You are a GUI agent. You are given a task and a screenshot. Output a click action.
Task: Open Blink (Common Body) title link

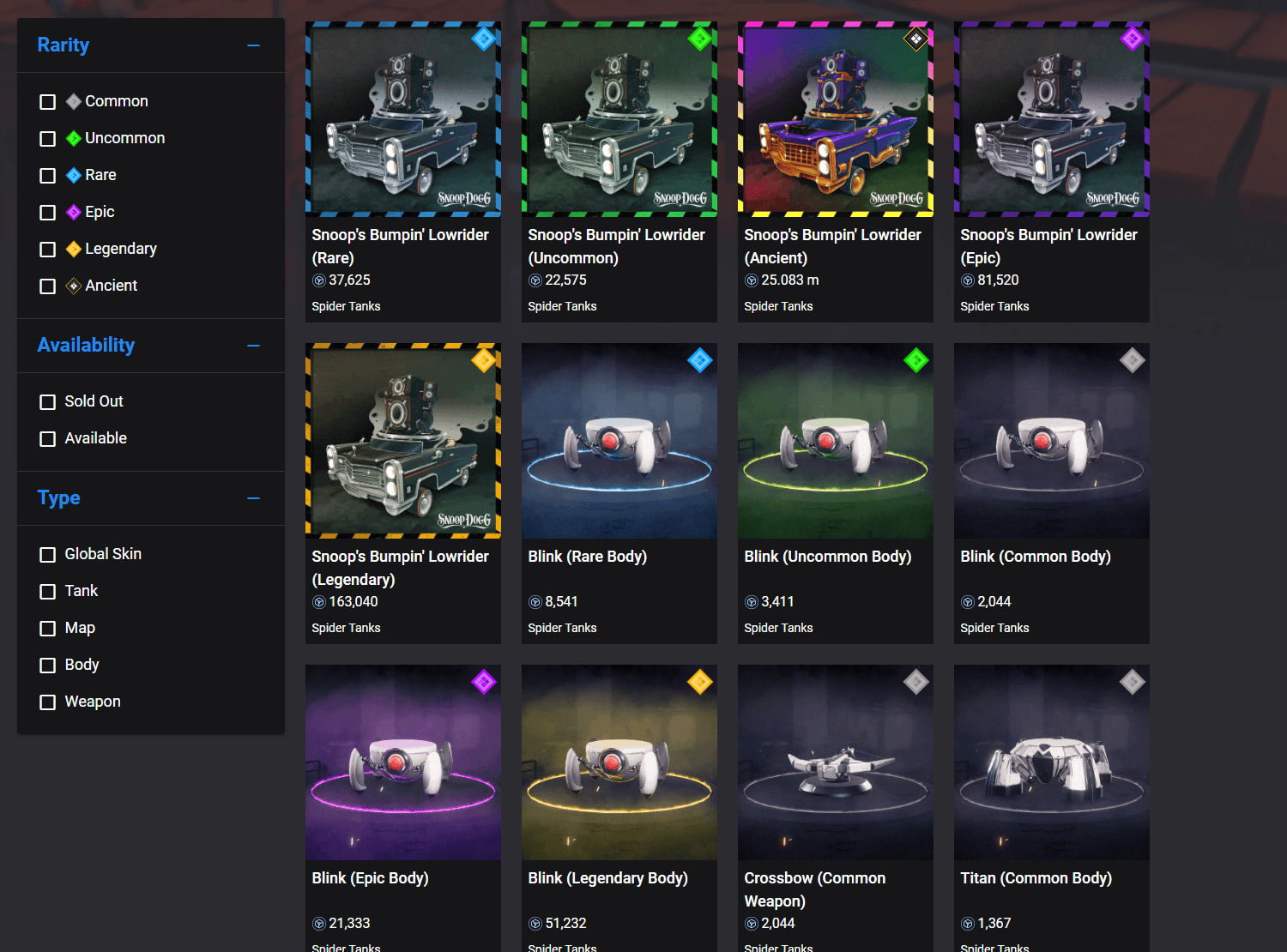click(1036, 557)
